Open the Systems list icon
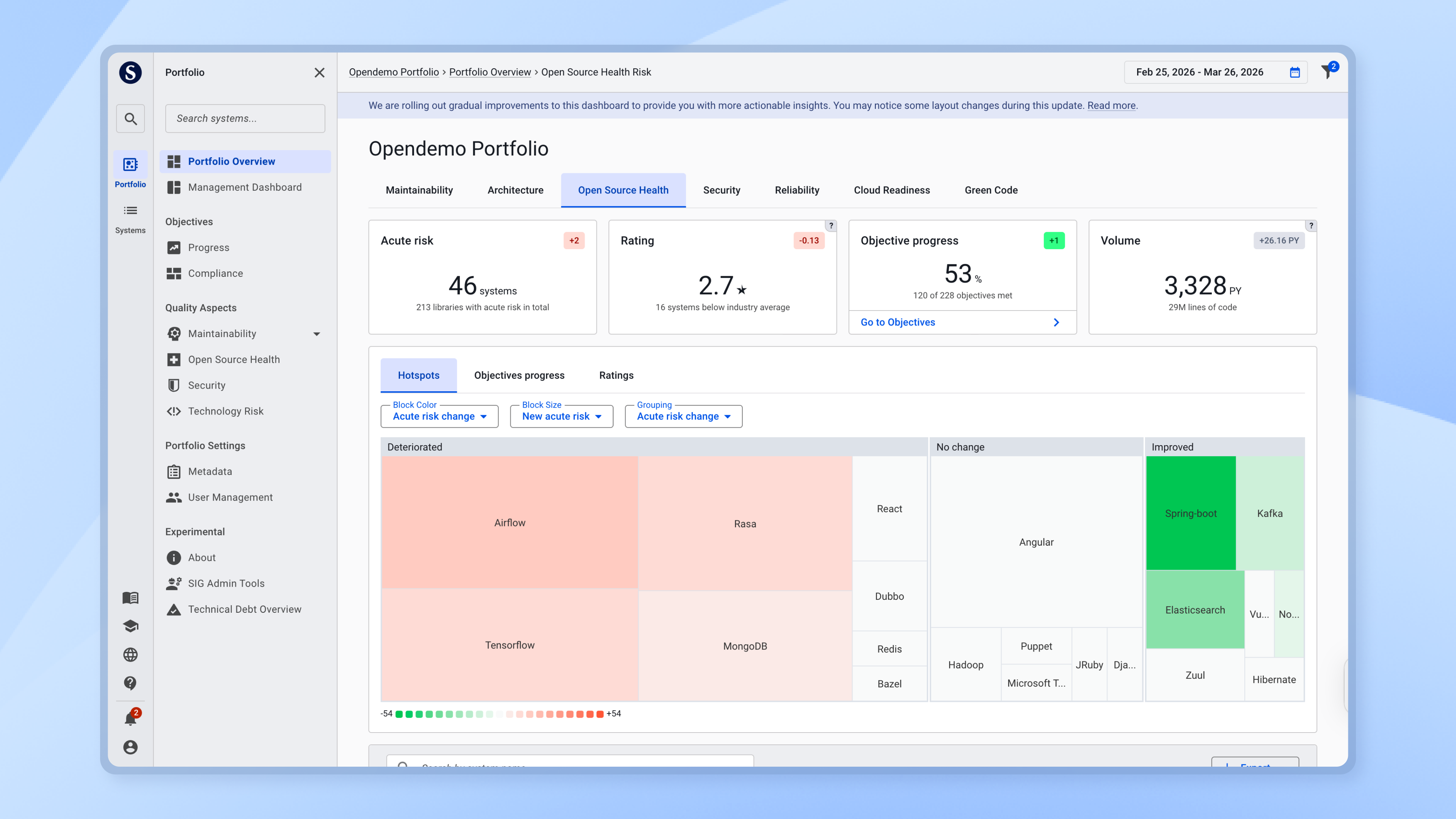The image size is (1456, 819). coord(130,211)
